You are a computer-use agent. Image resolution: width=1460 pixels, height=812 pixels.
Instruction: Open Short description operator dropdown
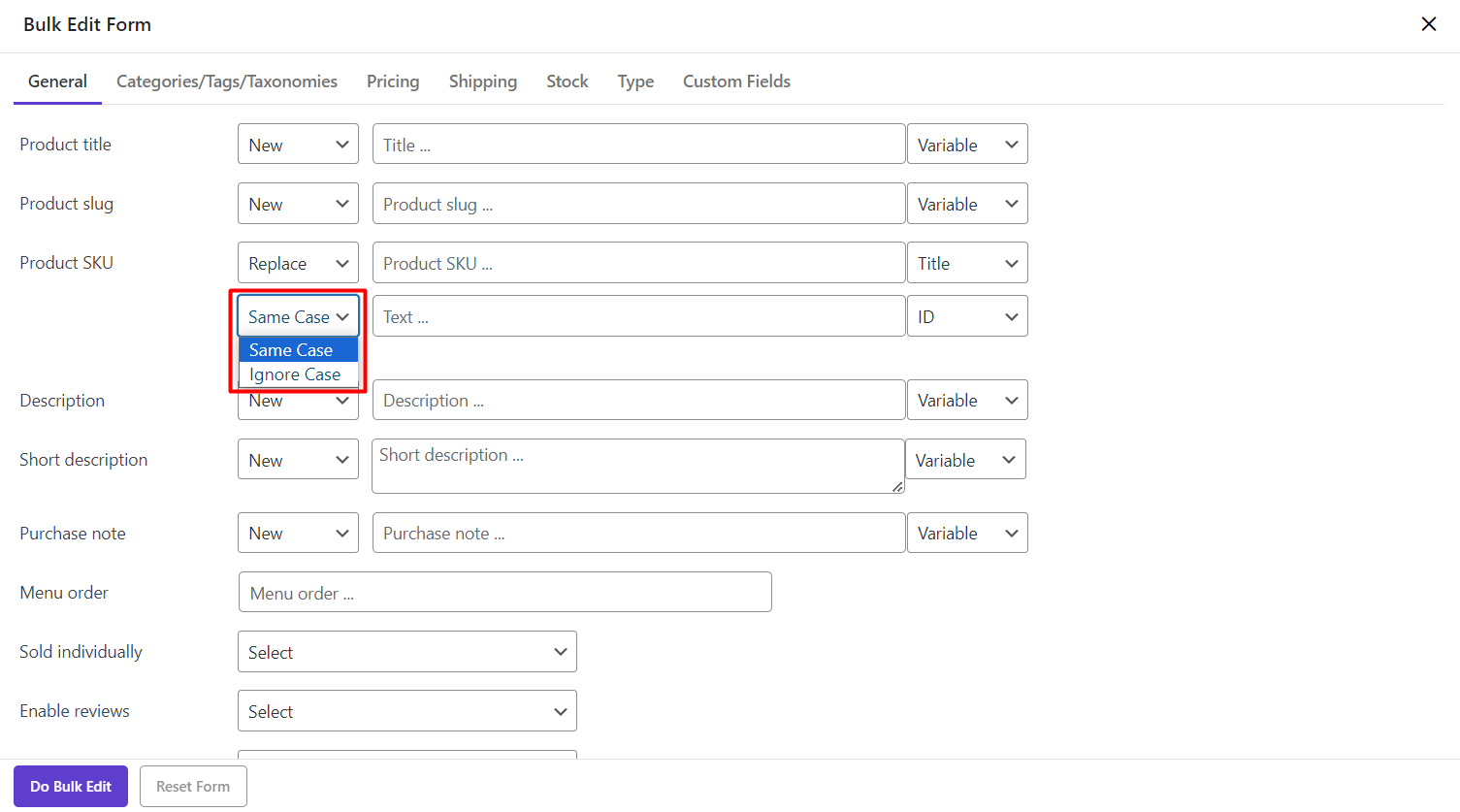pos(298,460)
